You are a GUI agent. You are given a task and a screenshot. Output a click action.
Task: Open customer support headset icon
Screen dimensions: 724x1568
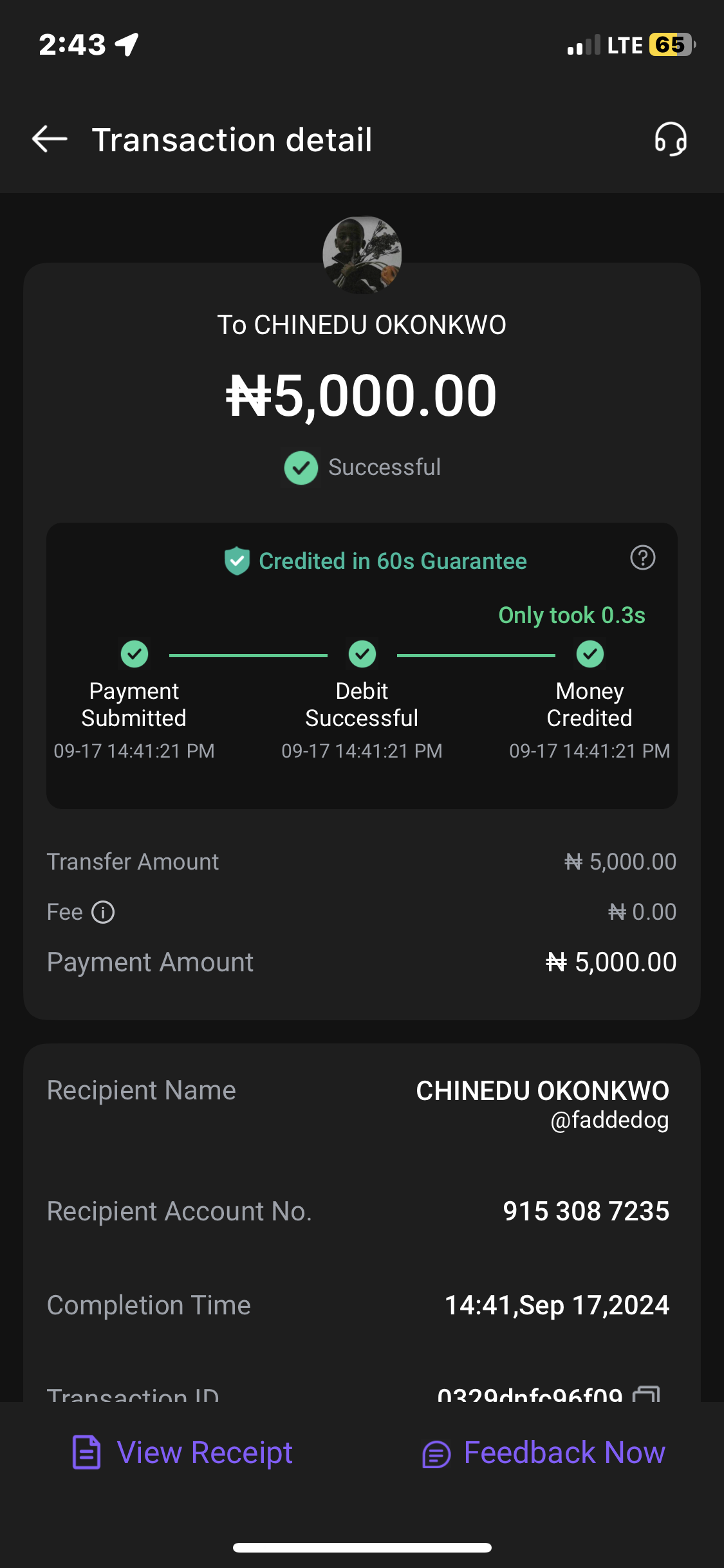click(671, 139)
